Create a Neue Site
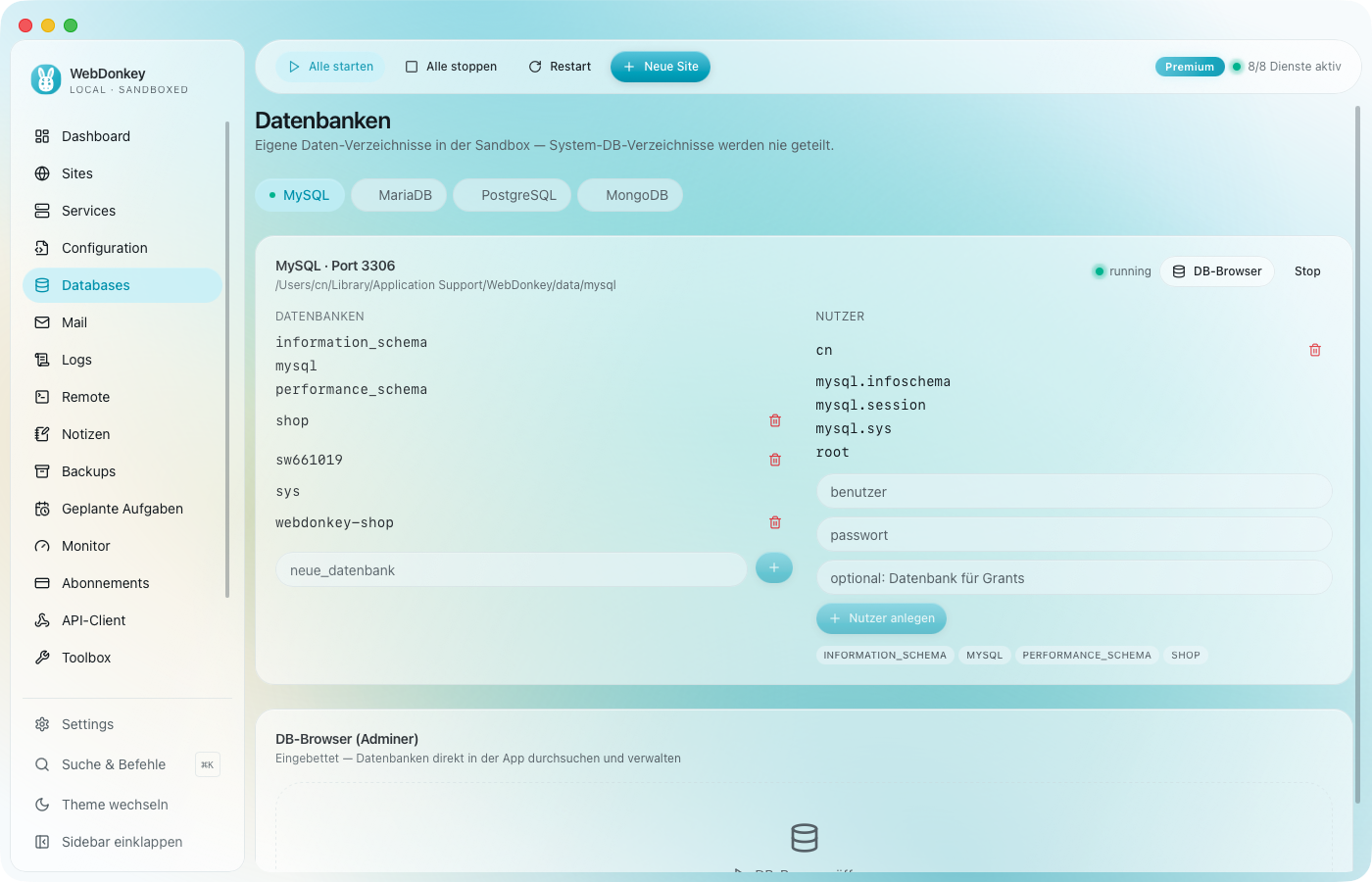Viewport: 1372px width, 882px height. click(661, 67)
